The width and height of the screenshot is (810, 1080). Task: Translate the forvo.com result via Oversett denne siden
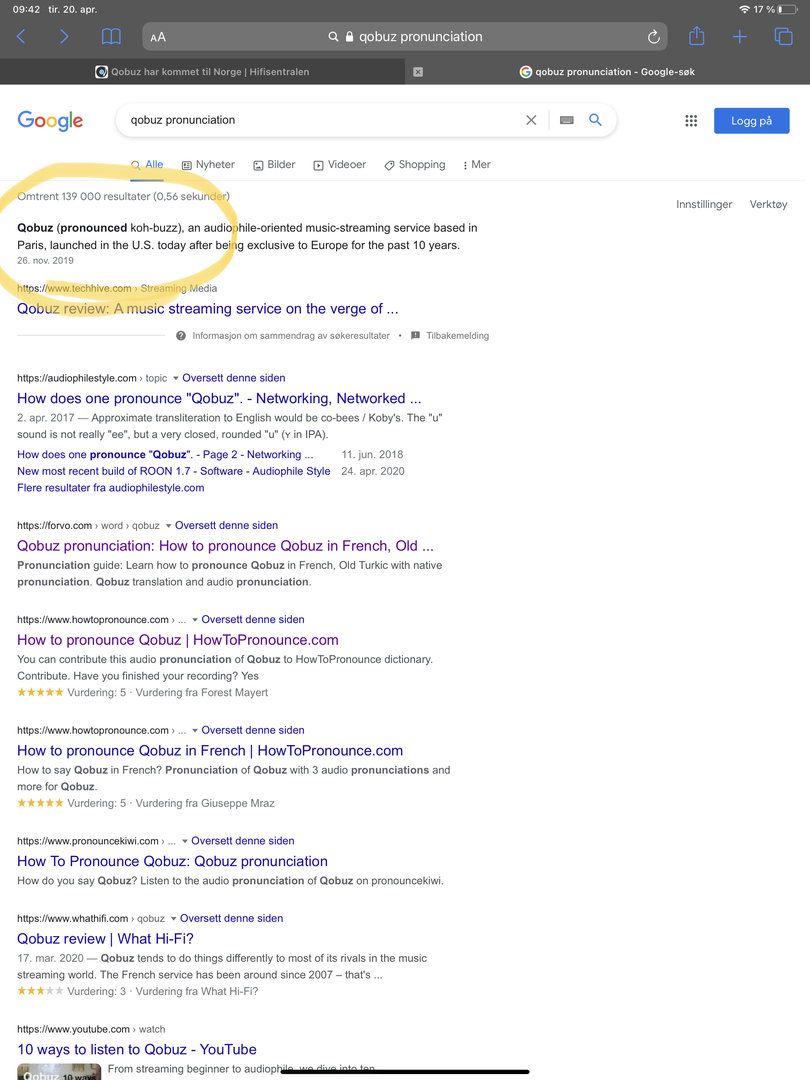pyautogui.click(x=227, y=526)
